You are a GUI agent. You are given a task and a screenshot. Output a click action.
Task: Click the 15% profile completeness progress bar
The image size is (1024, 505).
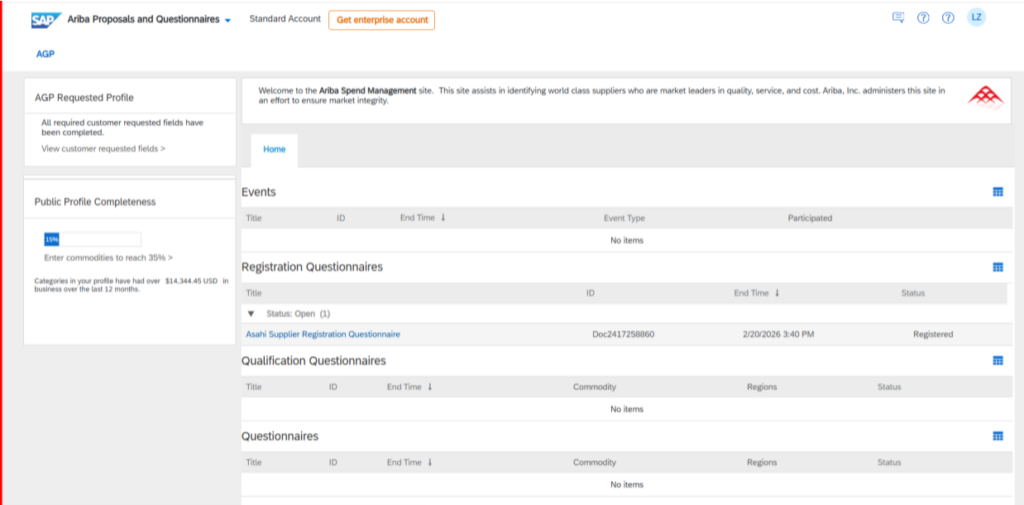tap(92, 239)
